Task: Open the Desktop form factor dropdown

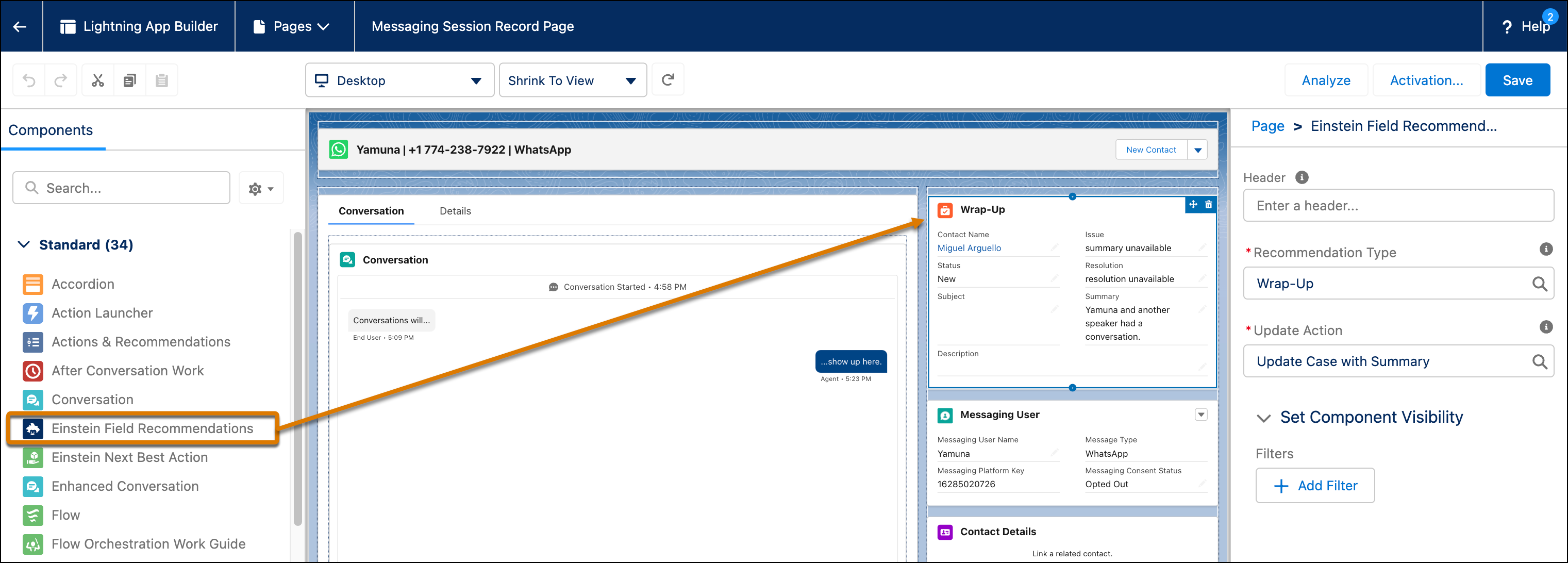Action: pyautogui.click(x=399, y=80)
